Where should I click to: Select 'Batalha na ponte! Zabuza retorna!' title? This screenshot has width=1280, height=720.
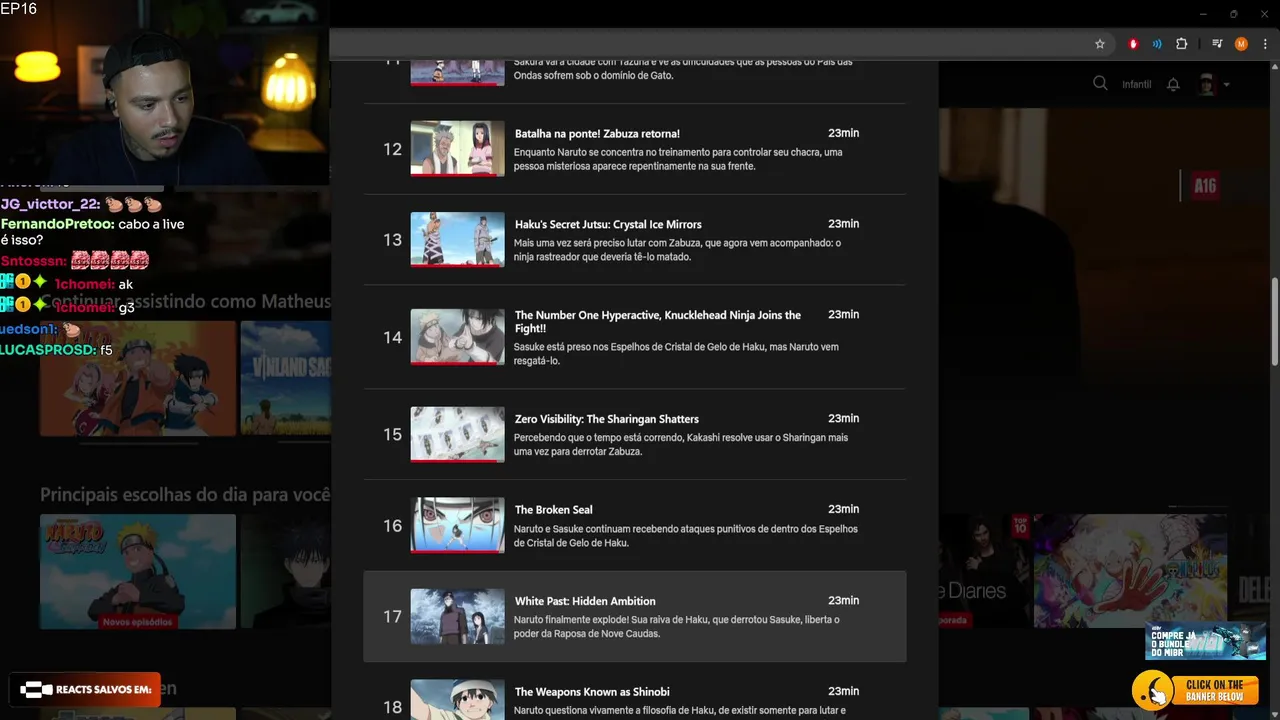[x=597, y=133]
